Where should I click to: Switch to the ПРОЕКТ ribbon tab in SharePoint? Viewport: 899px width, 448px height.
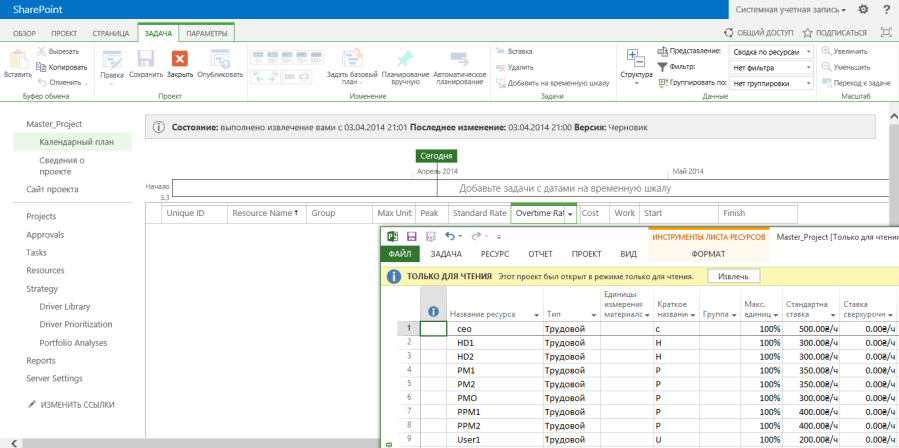(x=64, y=34)
